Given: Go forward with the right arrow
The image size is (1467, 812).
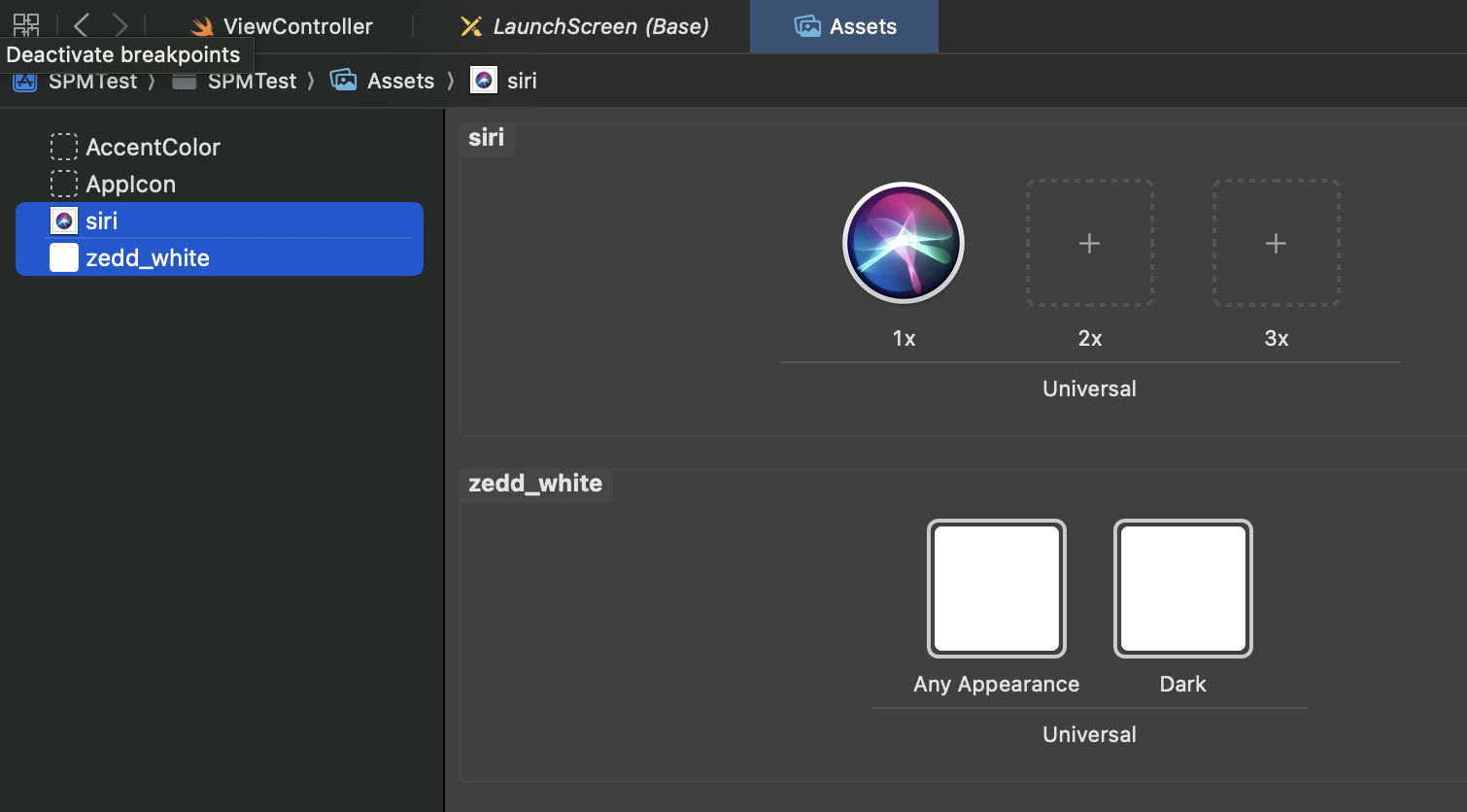Looking at the screenshot, I should click(119, 25).
